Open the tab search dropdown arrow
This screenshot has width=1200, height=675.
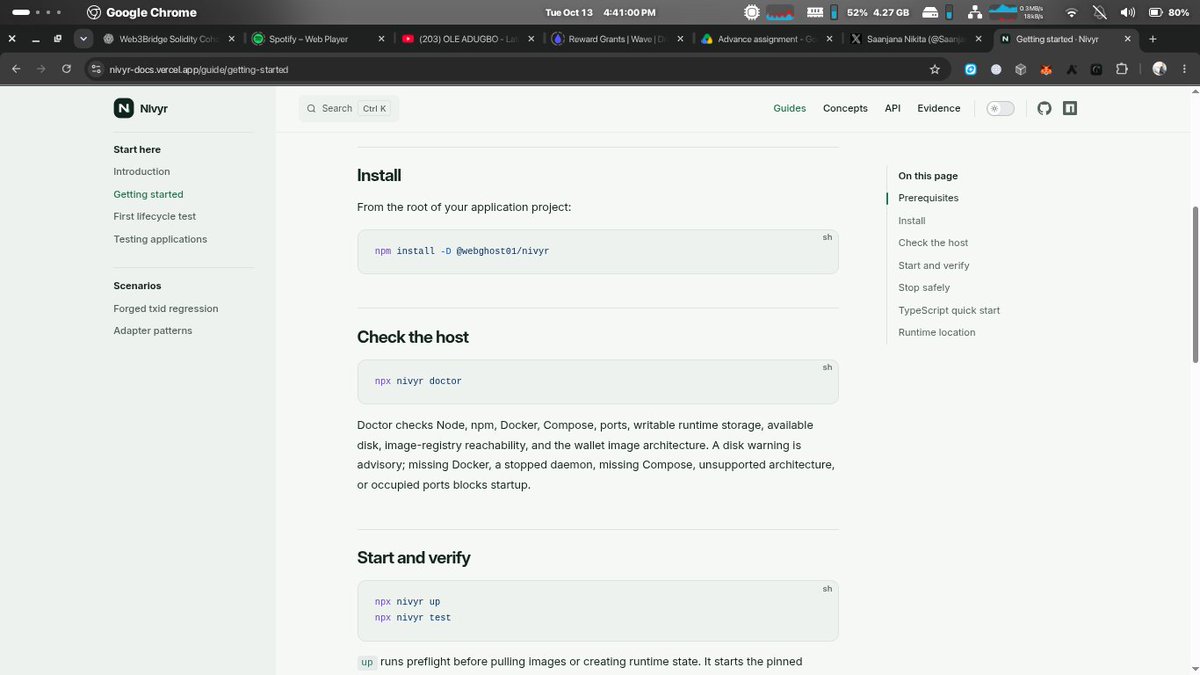point(84,39)
